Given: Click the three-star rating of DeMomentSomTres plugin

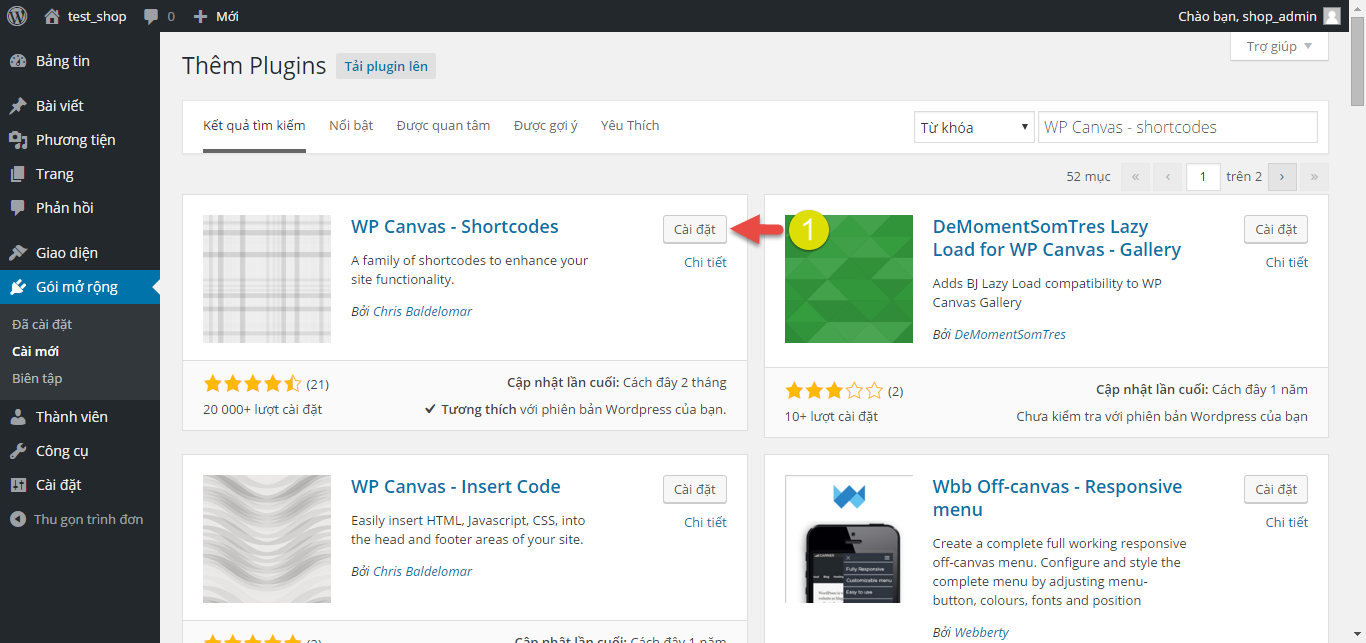Looking at the screenshot, I should point(834,390).
